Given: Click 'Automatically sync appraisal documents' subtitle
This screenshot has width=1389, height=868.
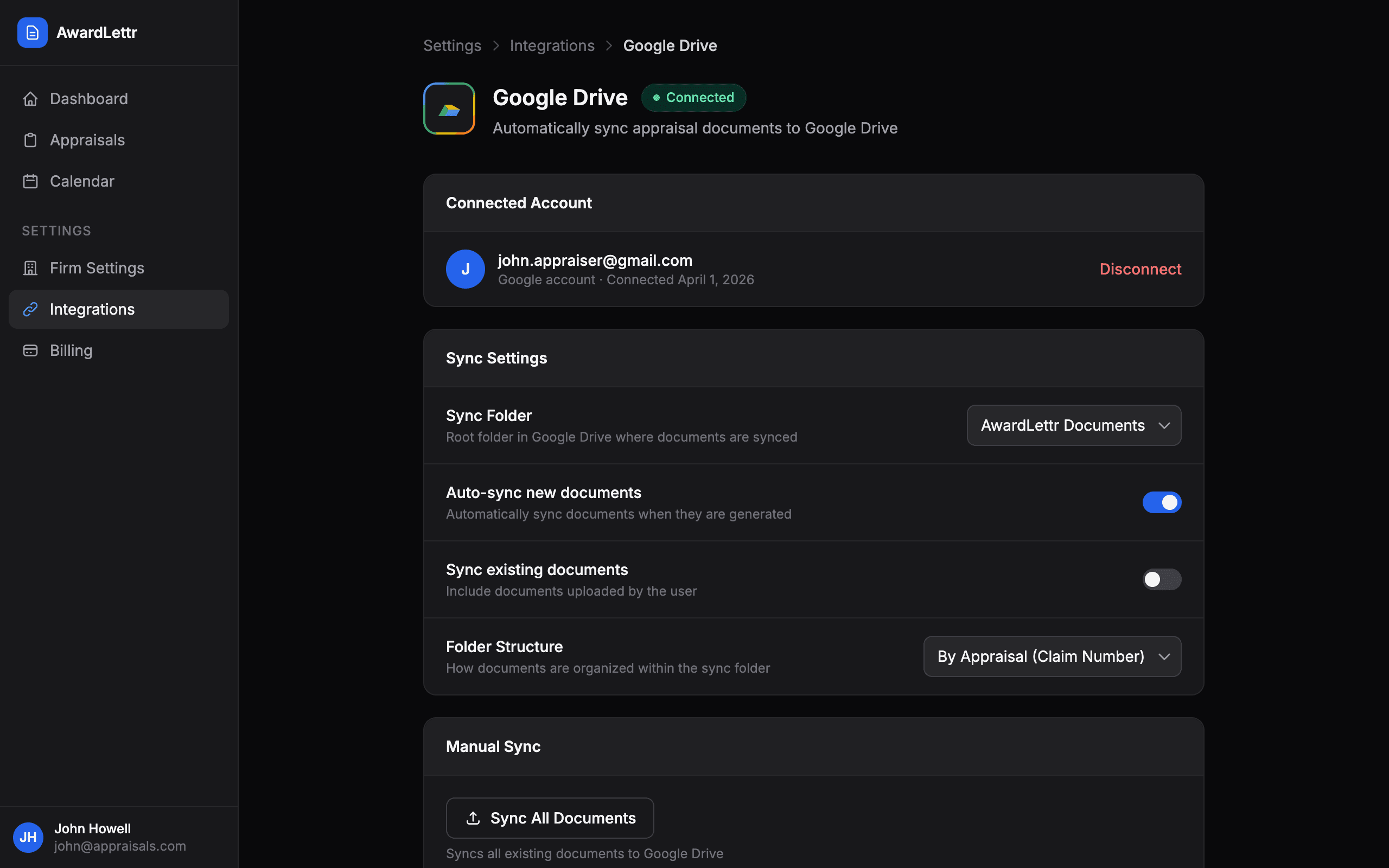Looking at the screenshot, I should coord(695,128).
